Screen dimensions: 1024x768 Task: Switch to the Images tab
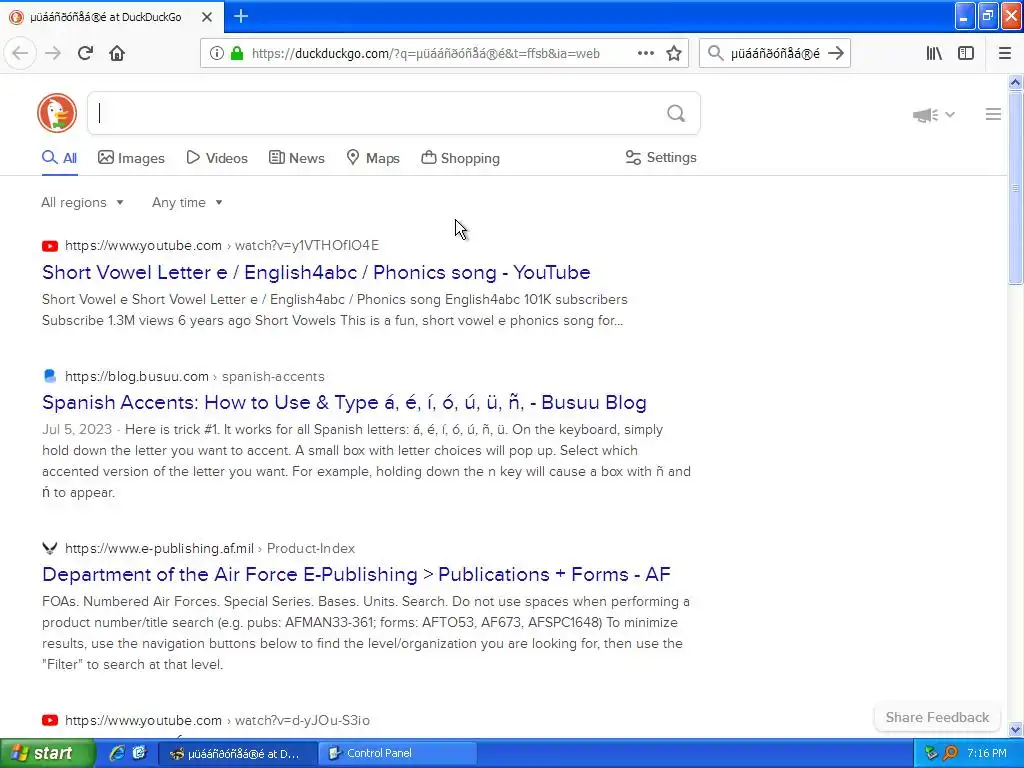[x=131, y=158]
